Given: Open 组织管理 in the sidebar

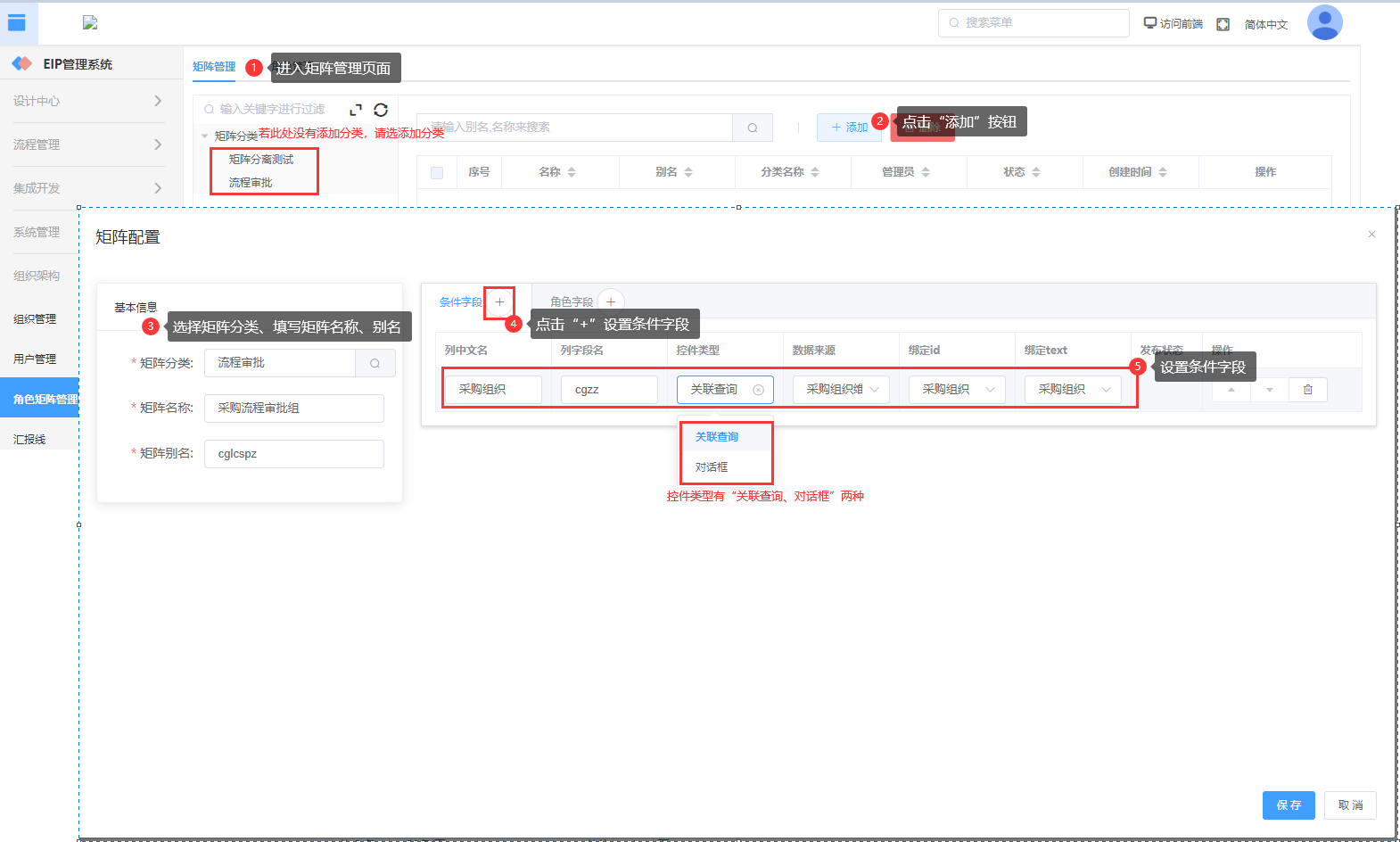Looking at the screenshot, I should (x=35, y=318).
